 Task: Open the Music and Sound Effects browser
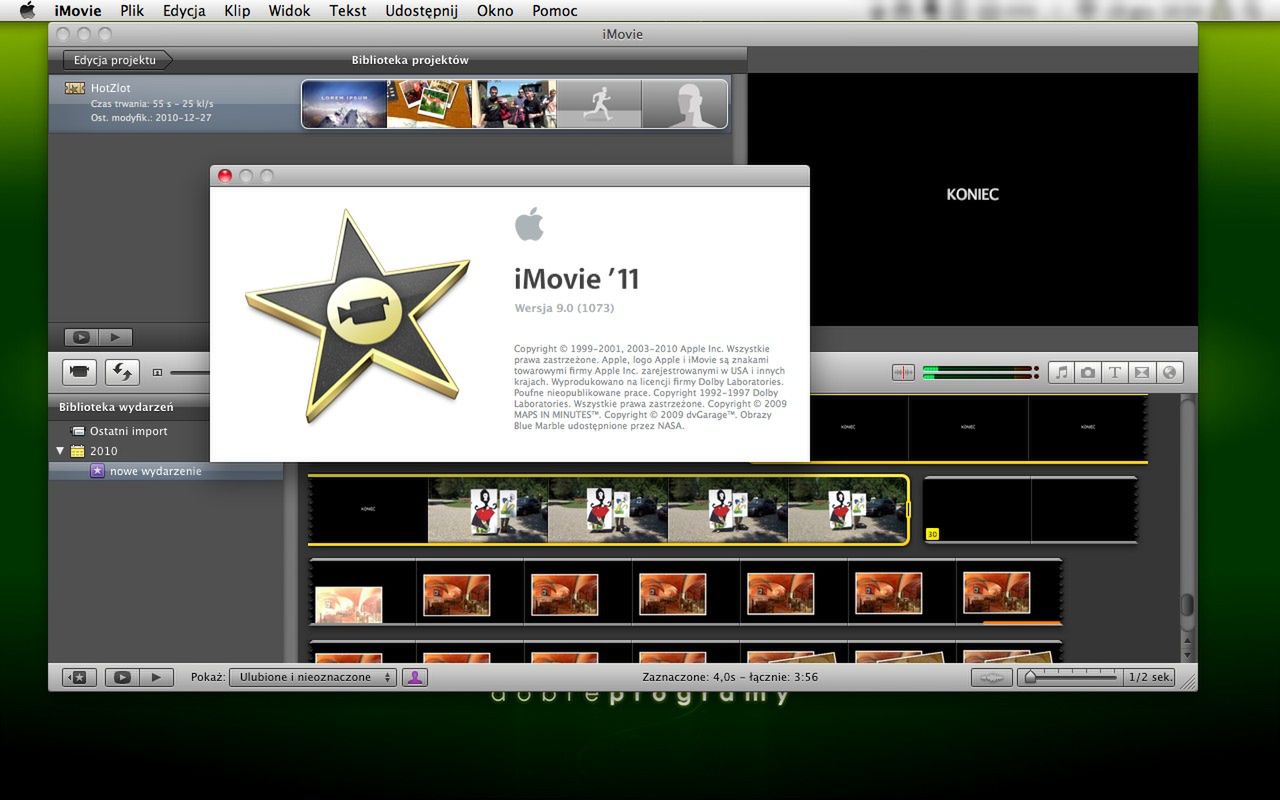[x=1061, y=372]
